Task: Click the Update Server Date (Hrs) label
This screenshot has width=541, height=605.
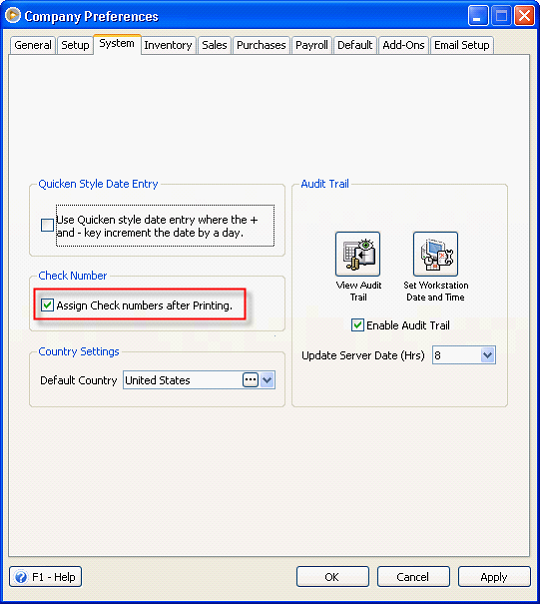Action: (363, 355)
